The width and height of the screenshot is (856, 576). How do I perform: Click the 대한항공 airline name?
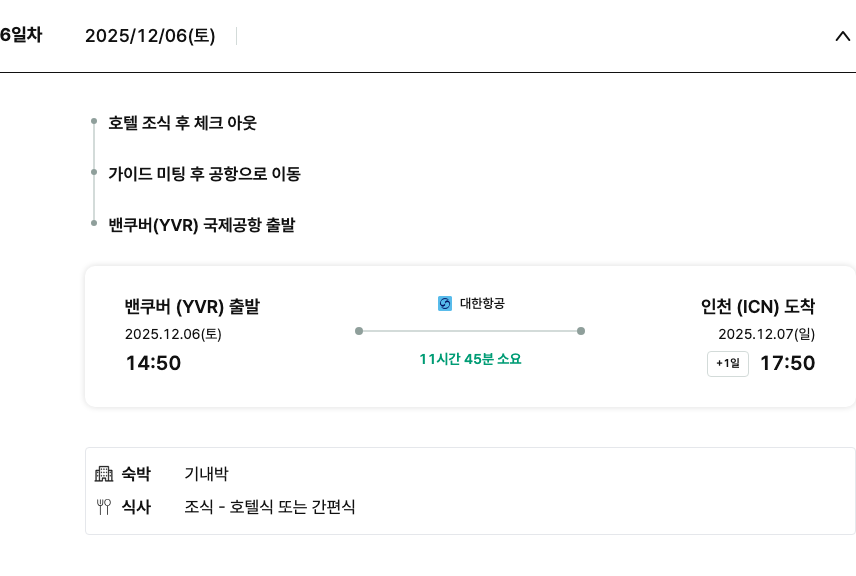[482, 303]
